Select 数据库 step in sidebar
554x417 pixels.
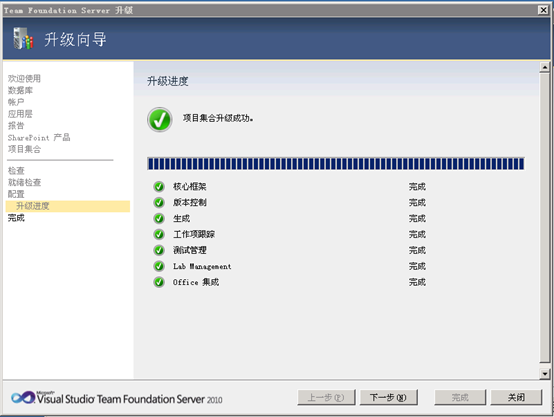tap(20, 90)
